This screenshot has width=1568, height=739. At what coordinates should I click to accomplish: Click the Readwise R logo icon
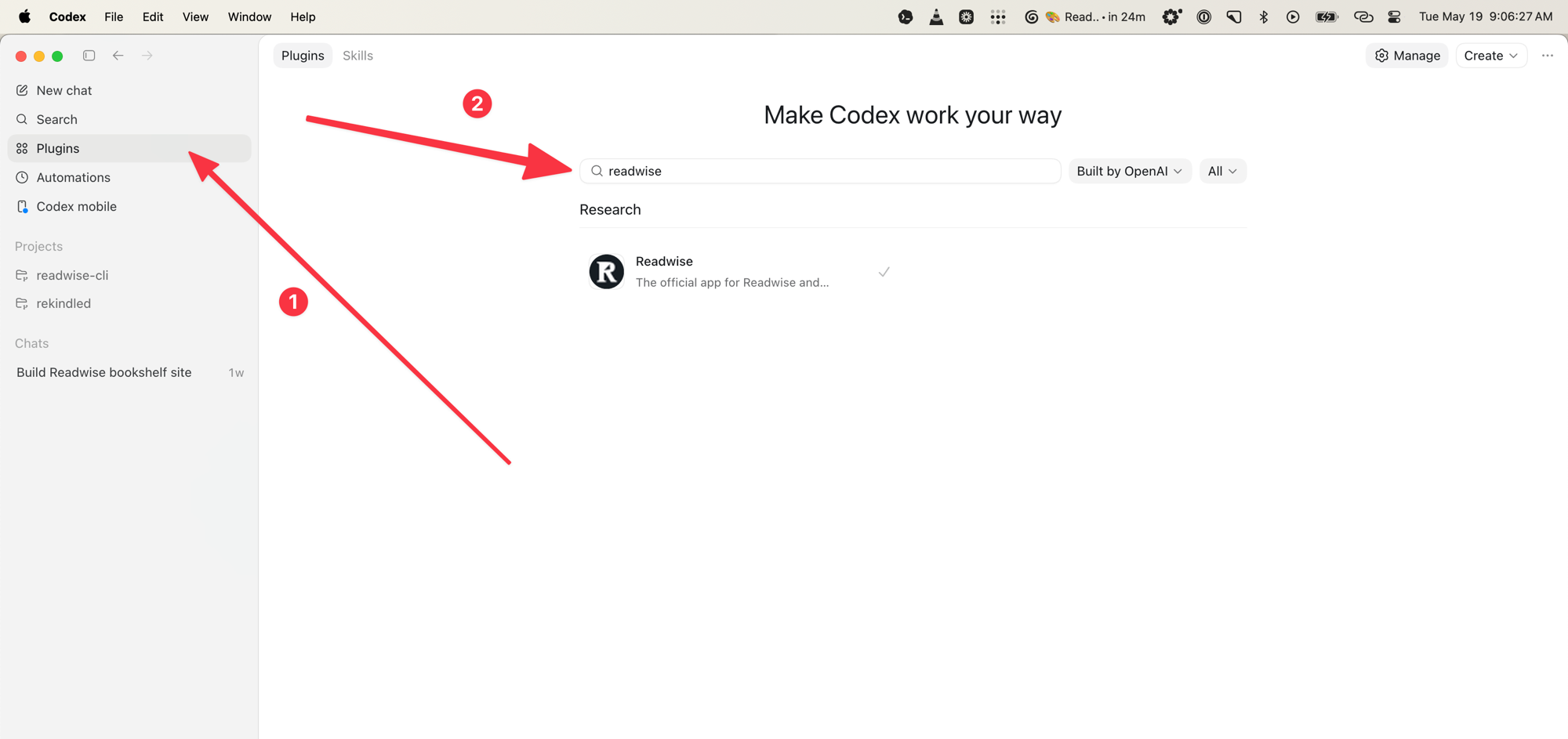coord(606,272)
